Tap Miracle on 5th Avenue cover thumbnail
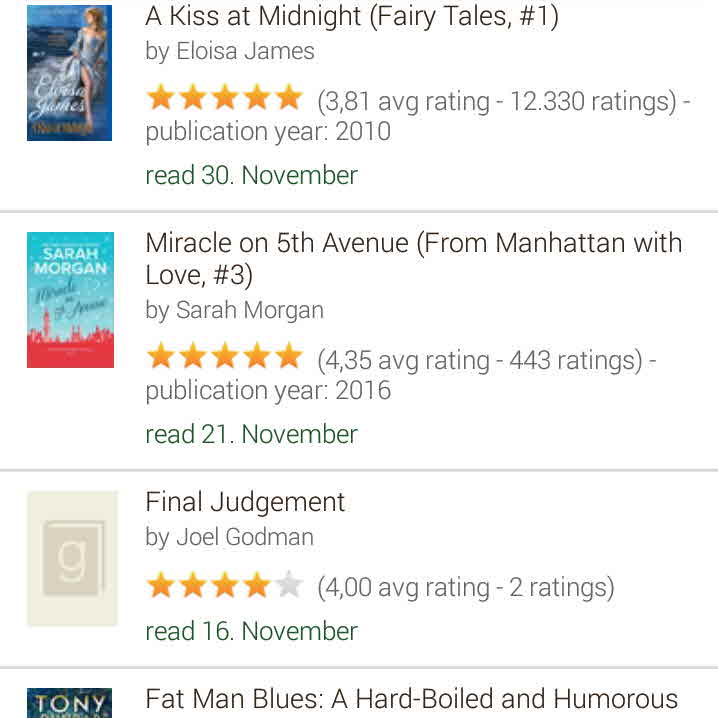The image size is (718, 718). (x=70, y=300)
